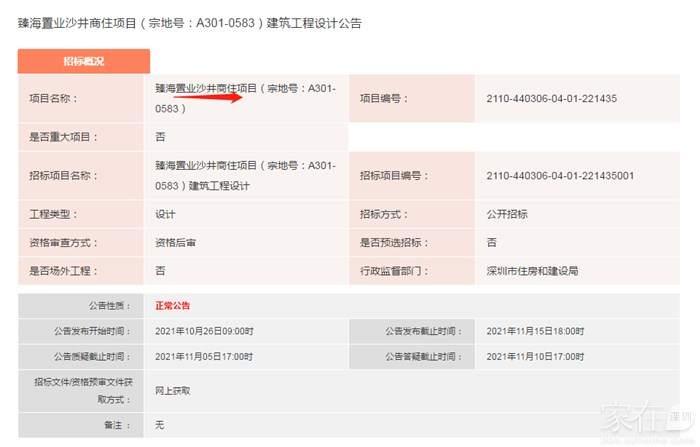Viewport: 700px width, 447px height.
Task: Click the red arrow pointing at project name
Action: [228, 101]
